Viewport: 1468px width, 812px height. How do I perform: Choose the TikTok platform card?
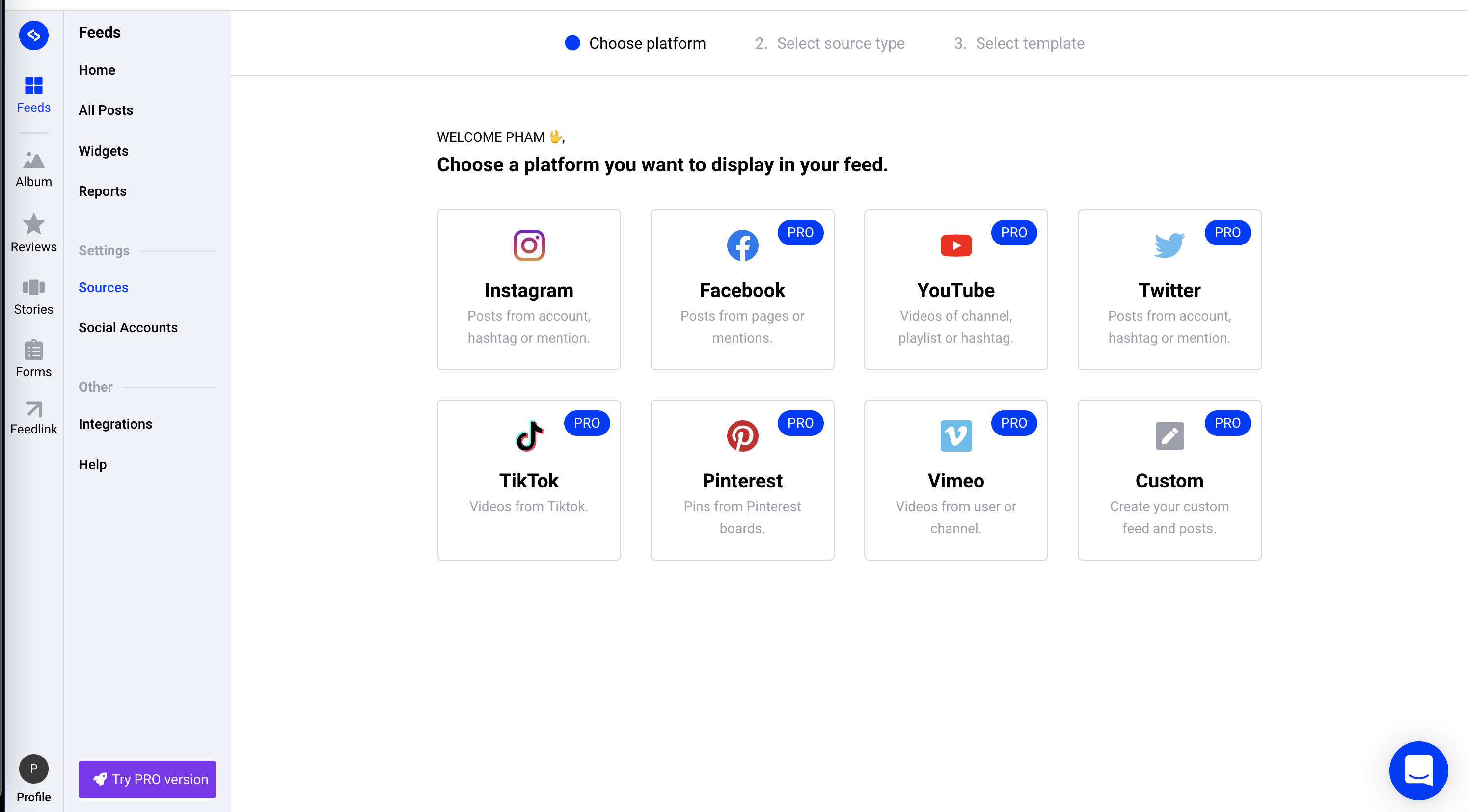click(x=528, y=480)
